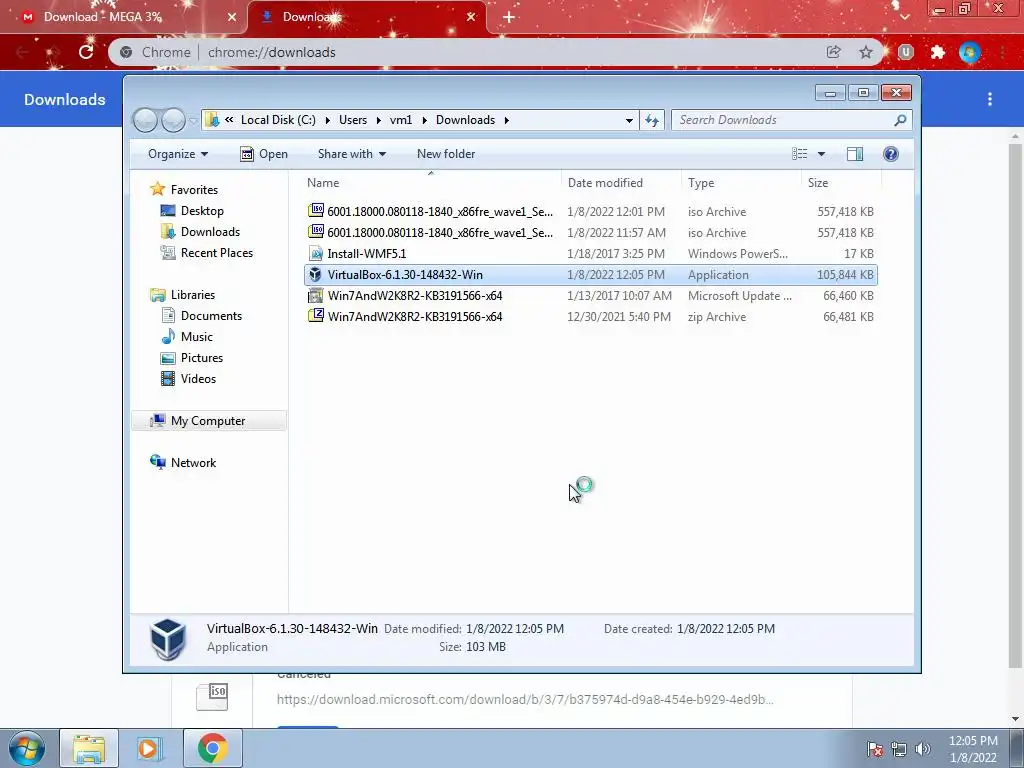Open the Windows Start menu
The height and width of the screenshot is (768, 1024).
click(26, 748)
